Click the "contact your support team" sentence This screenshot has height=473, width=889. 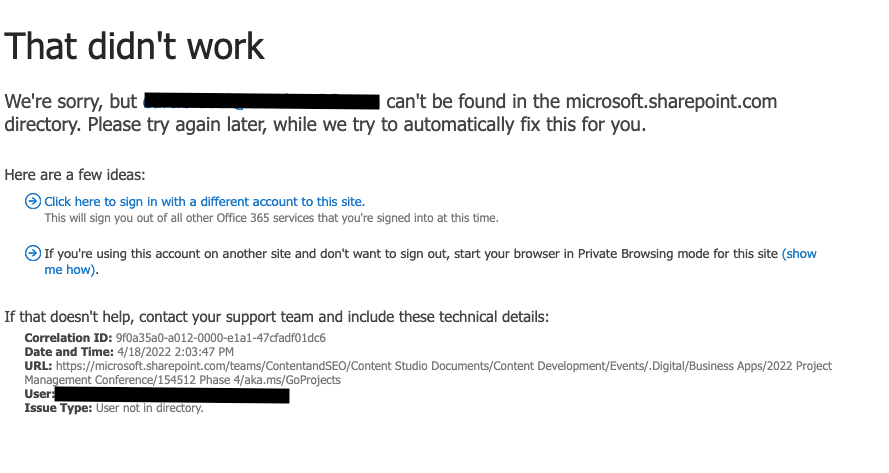(277, 316)
